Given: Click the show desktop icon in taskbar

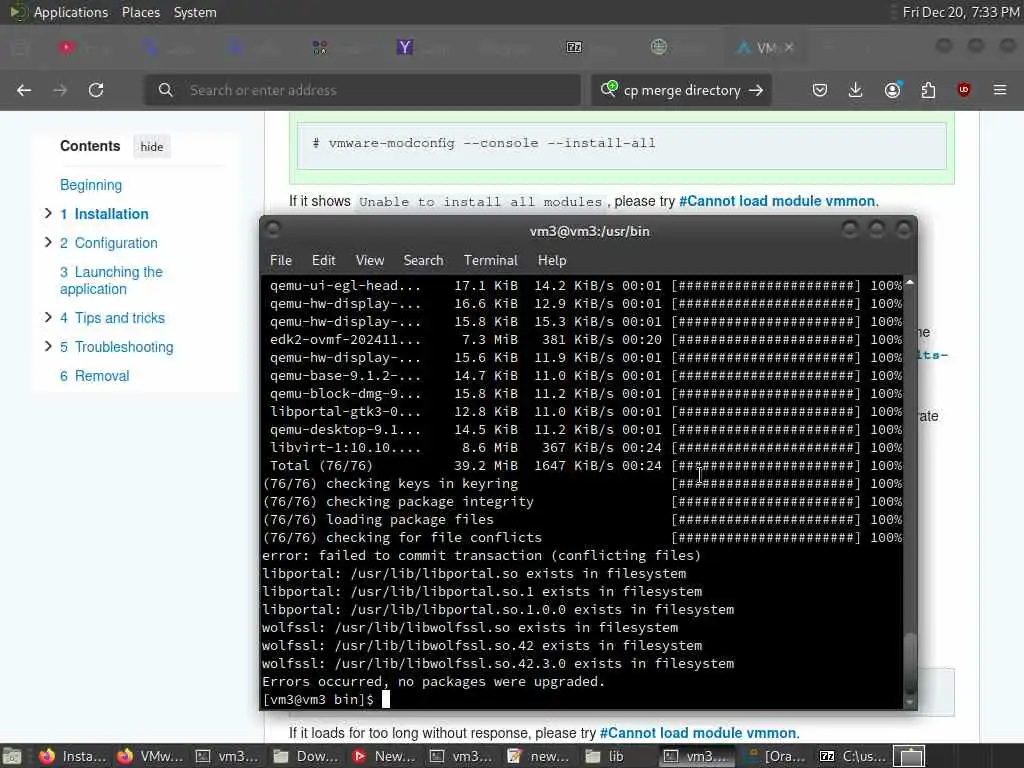Looking at the screenshot, I should [12, 756].
